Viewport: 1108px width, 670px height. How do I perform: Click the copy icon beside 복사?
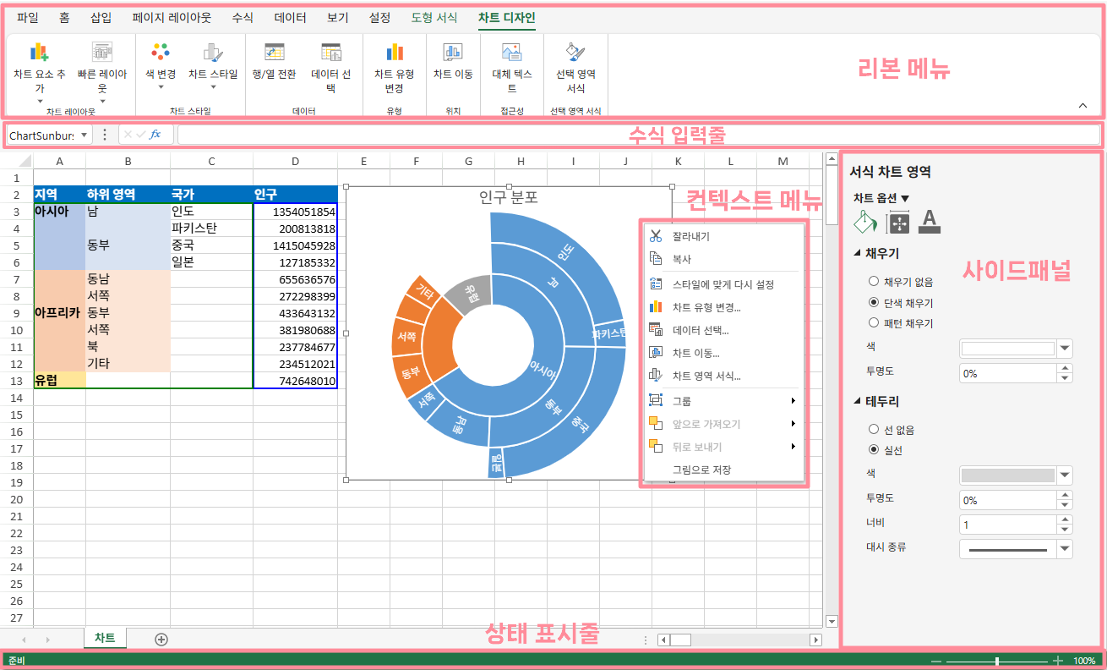click(x=655, y=259)
